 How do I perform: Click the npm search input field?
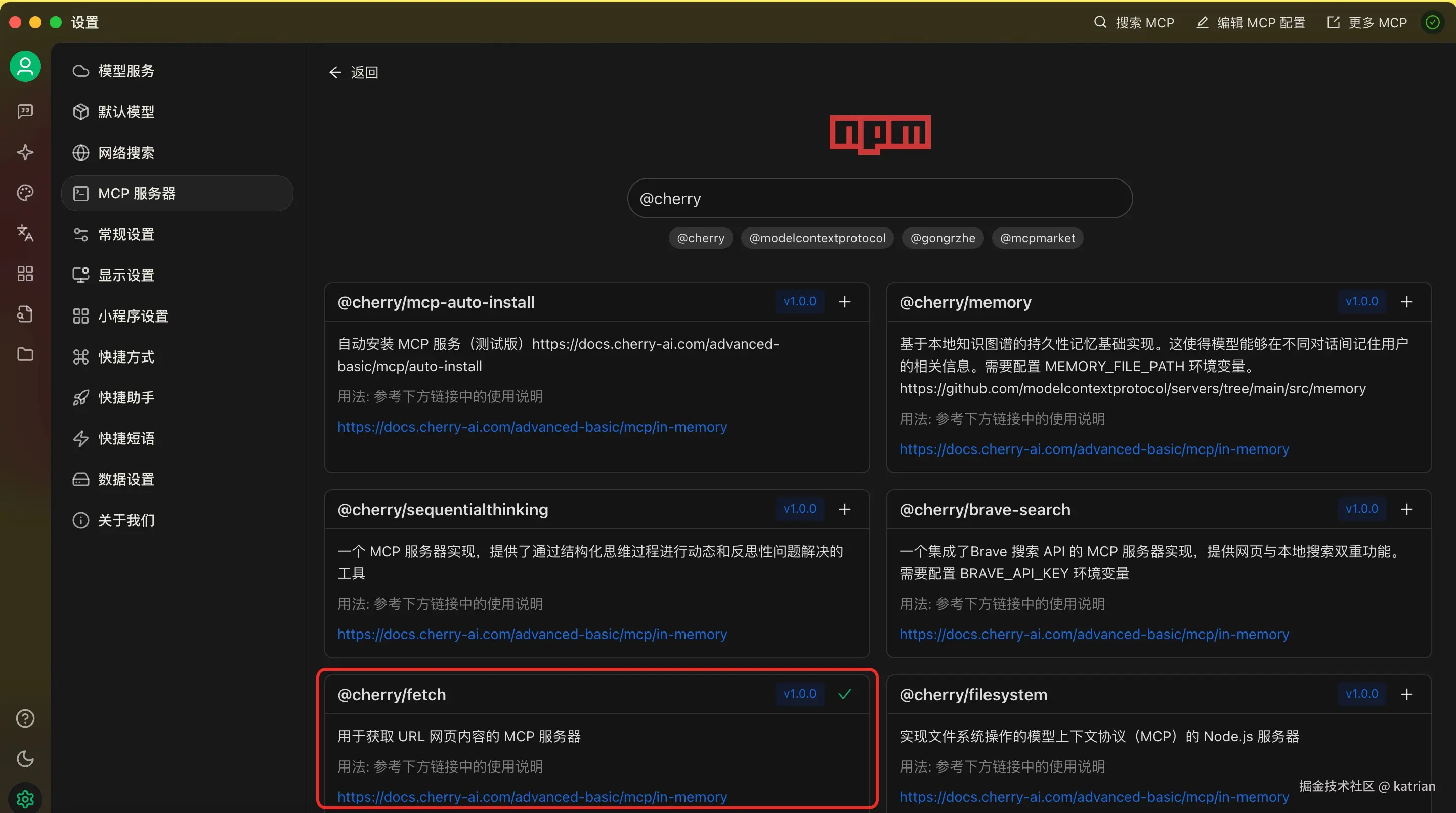click(x=879, y=198)
